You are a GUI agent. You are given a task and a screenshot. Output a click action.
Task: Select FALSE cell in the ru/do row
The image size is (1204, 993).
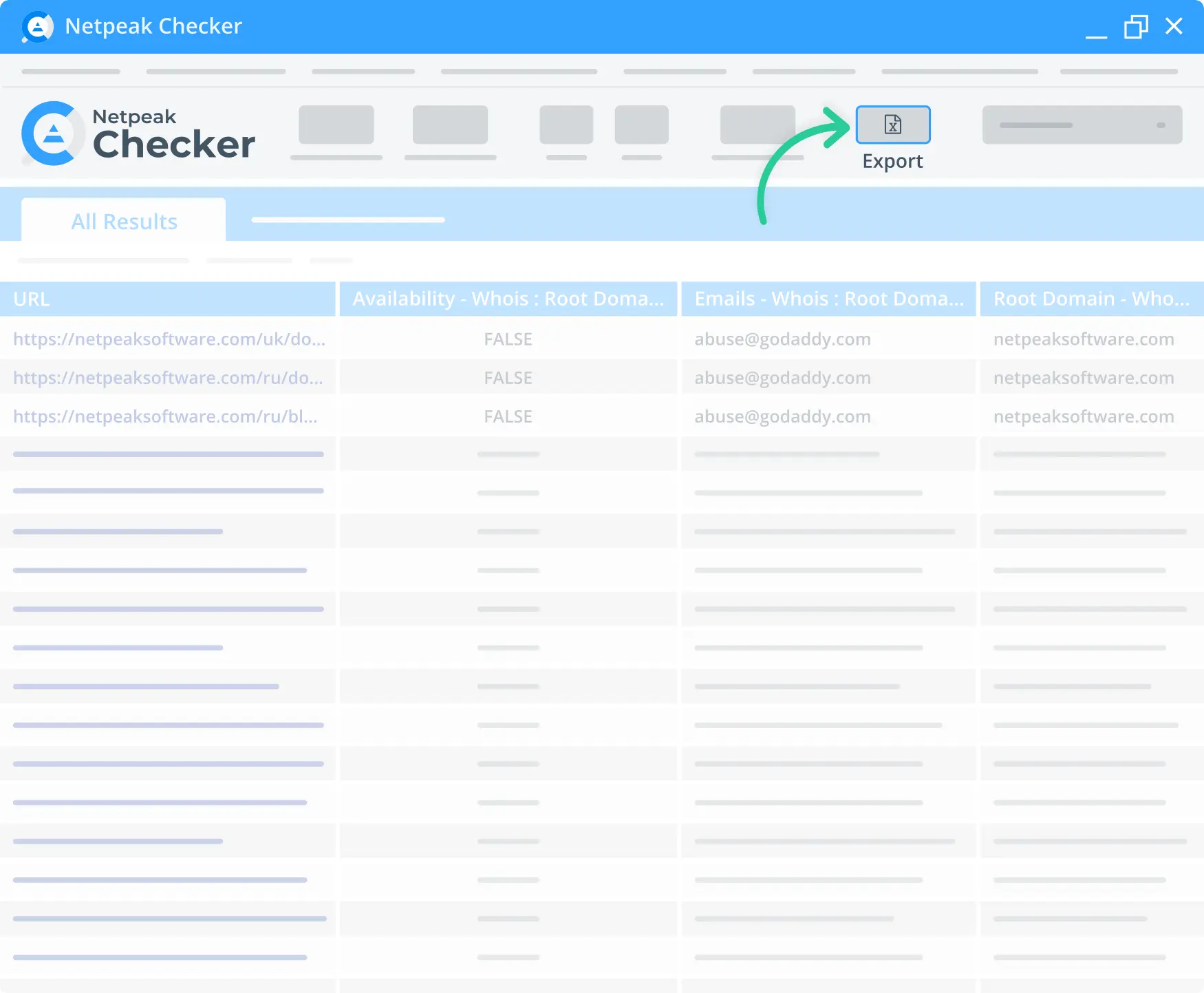[x=508, y=378]
